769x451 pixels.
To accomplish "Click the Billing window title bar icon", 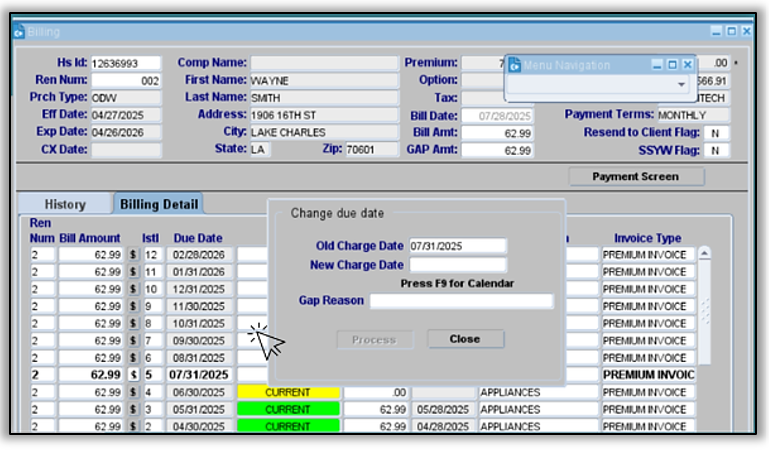I will 18,32.
